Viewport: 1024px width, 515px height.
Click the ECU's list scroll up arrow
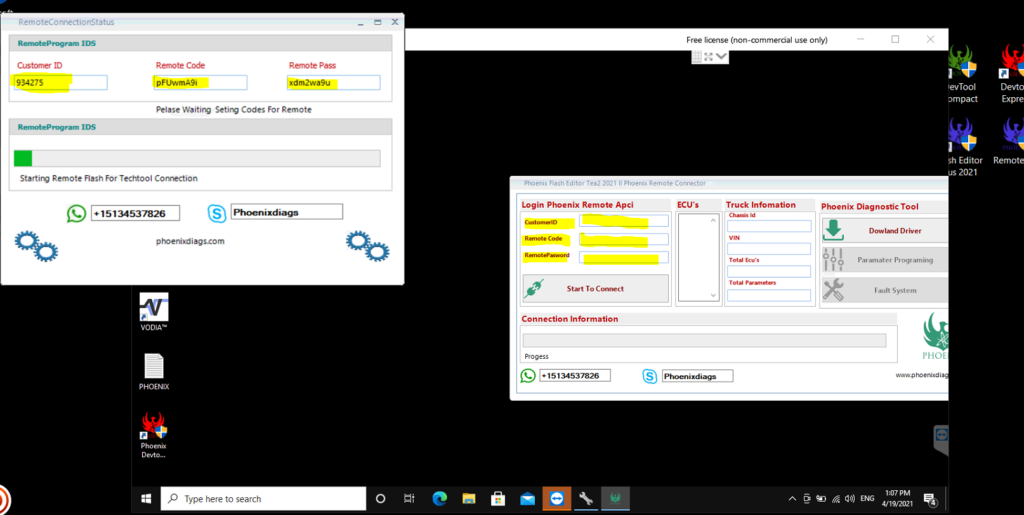tap(713, 220)
